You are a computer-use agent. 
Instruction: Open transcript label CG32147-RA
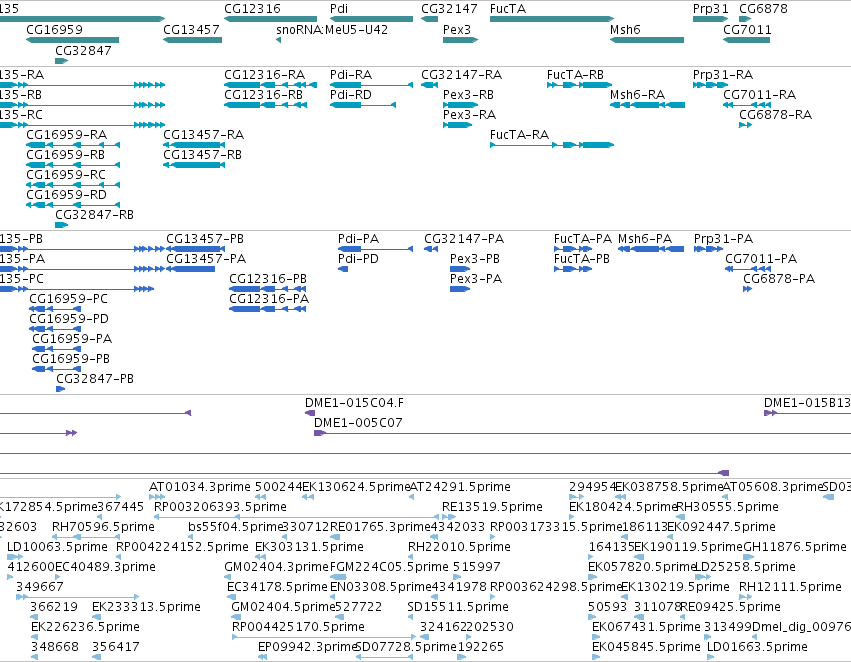click(461, 75)
